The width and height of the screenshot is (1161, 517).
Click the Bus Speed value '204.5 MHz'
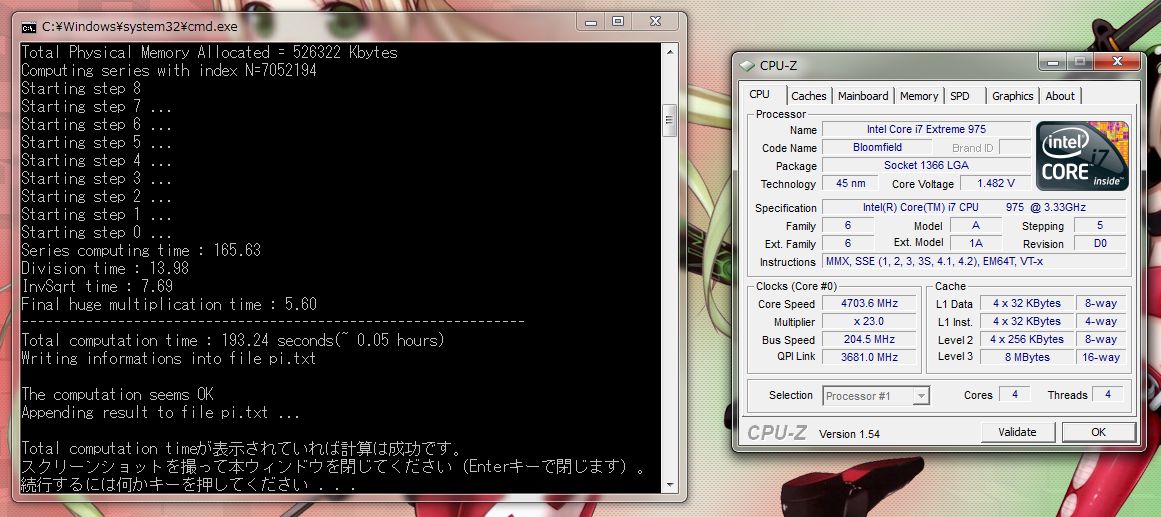869,339
